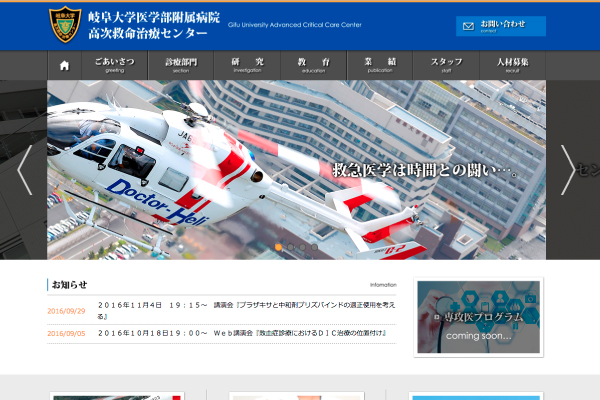Open the November 4 講演会 news link
The height and width of the screenshot is (400, 600).
tap(245, 310)
